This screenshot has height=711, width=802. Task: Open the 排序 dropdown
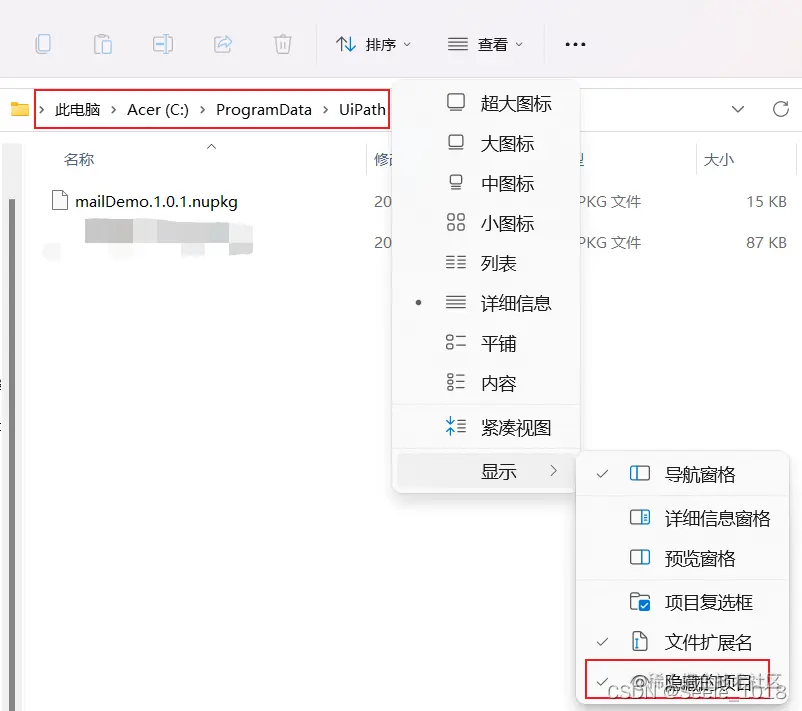(x=374, y=44)
